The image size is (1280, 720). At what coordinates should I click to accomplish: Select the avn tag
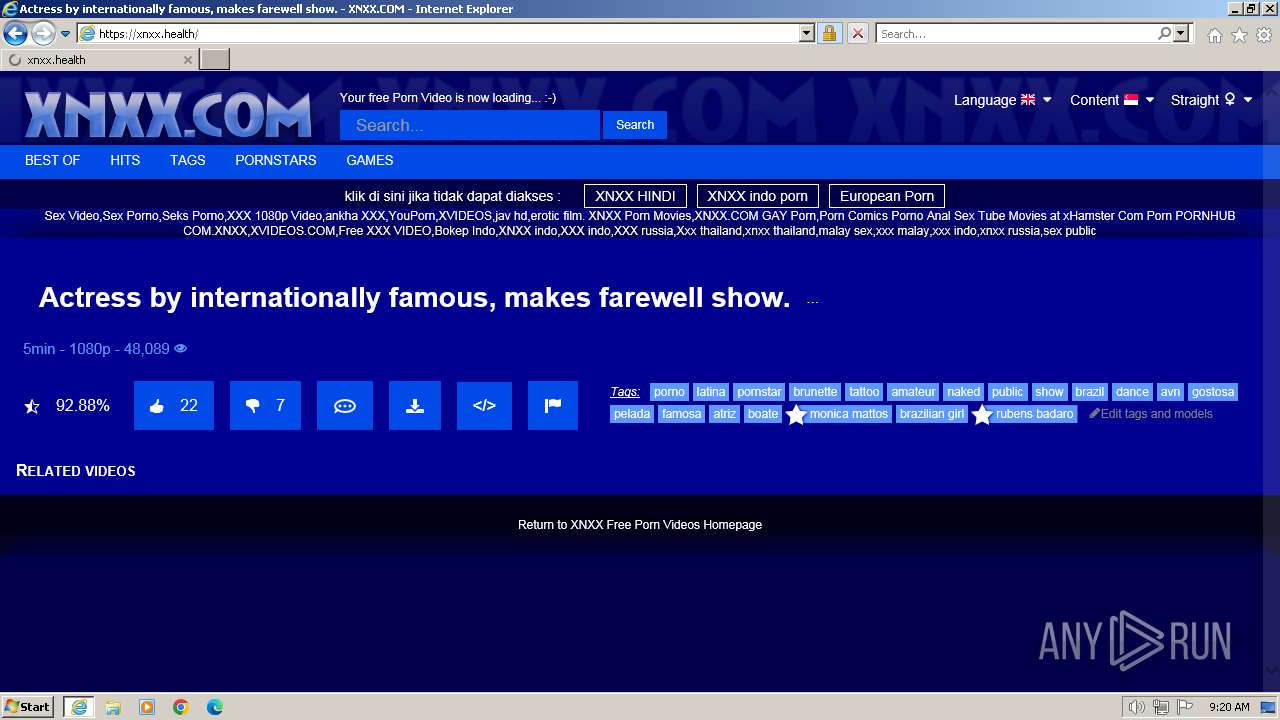(x=1170, y=392)
